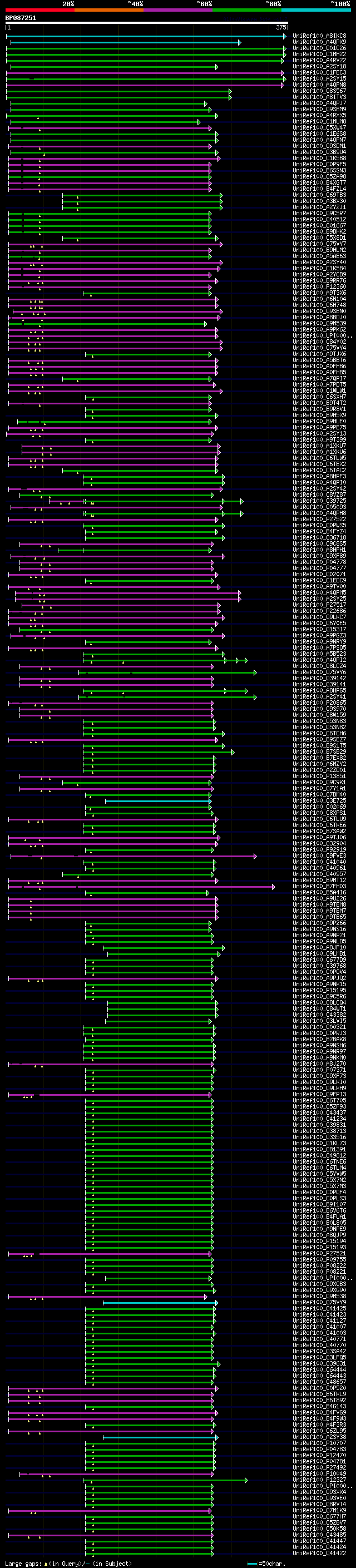
Task: Select the UniRef100_B6T892 hit label
Action: [x=319, y=1401]
